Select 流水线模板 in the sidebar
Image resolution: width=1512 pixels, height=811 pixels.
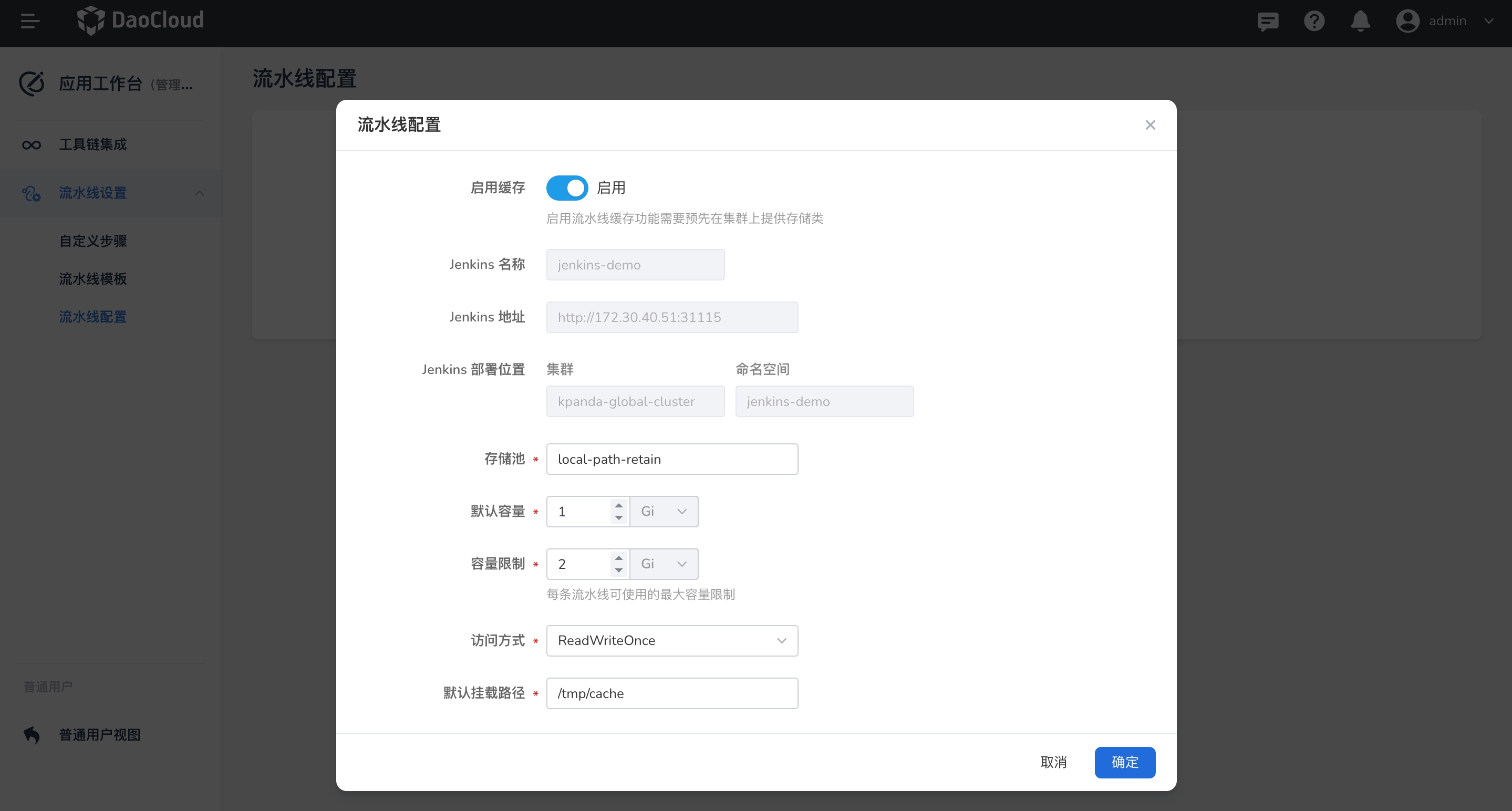pos(93,279)
